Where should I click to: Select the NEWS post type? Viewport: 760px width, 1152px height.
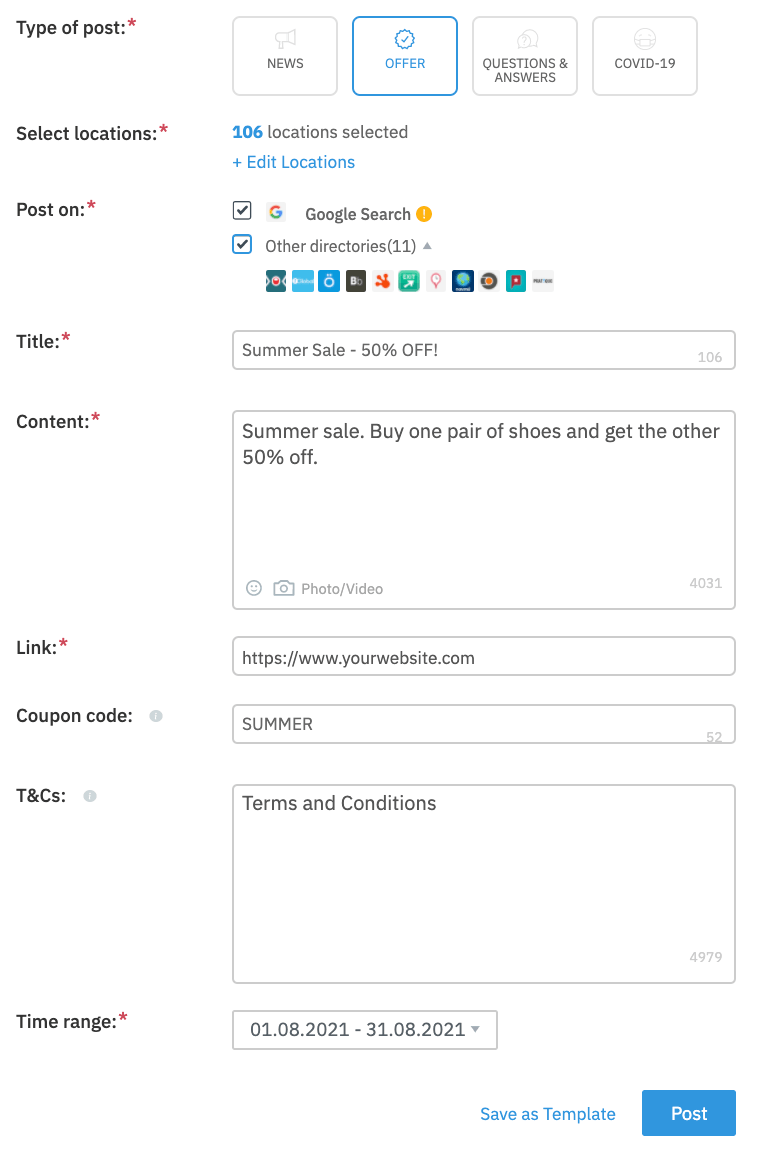tap(284, 56)
